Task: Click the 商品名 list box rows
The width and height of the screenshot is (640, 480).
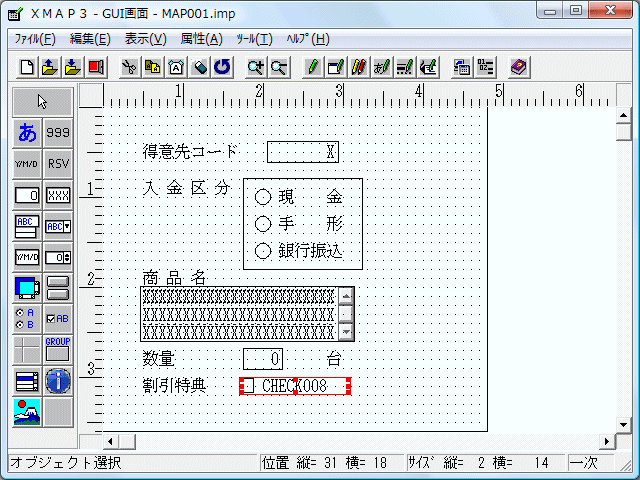Action: (239, 314)
